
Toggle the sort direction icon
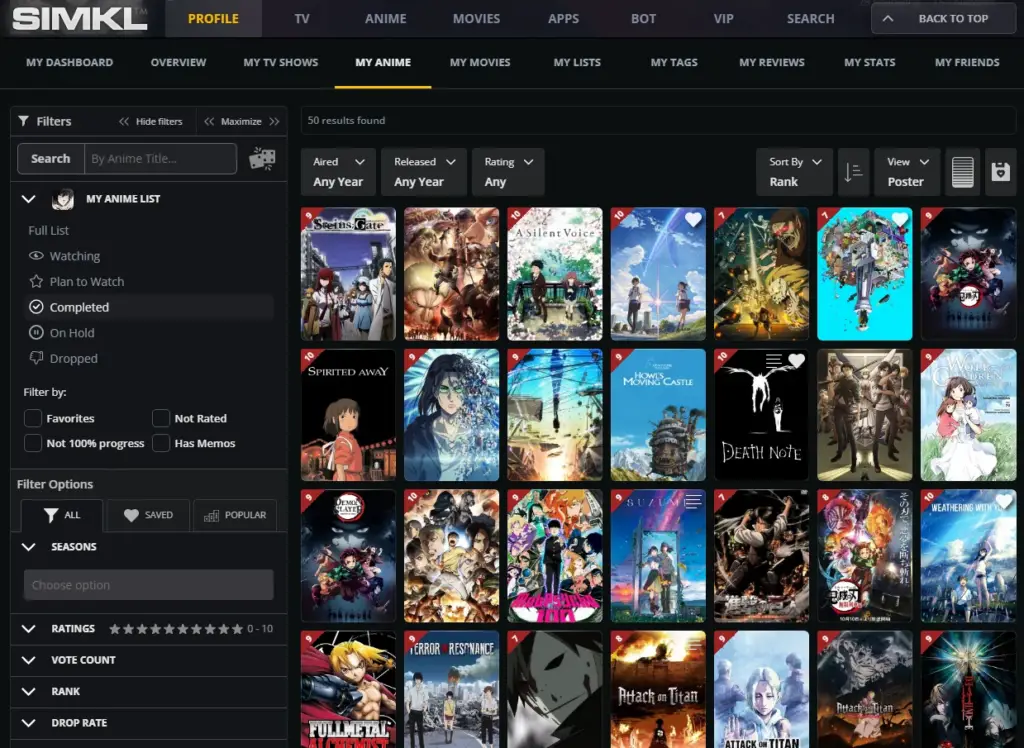click(x=853, y=172)
